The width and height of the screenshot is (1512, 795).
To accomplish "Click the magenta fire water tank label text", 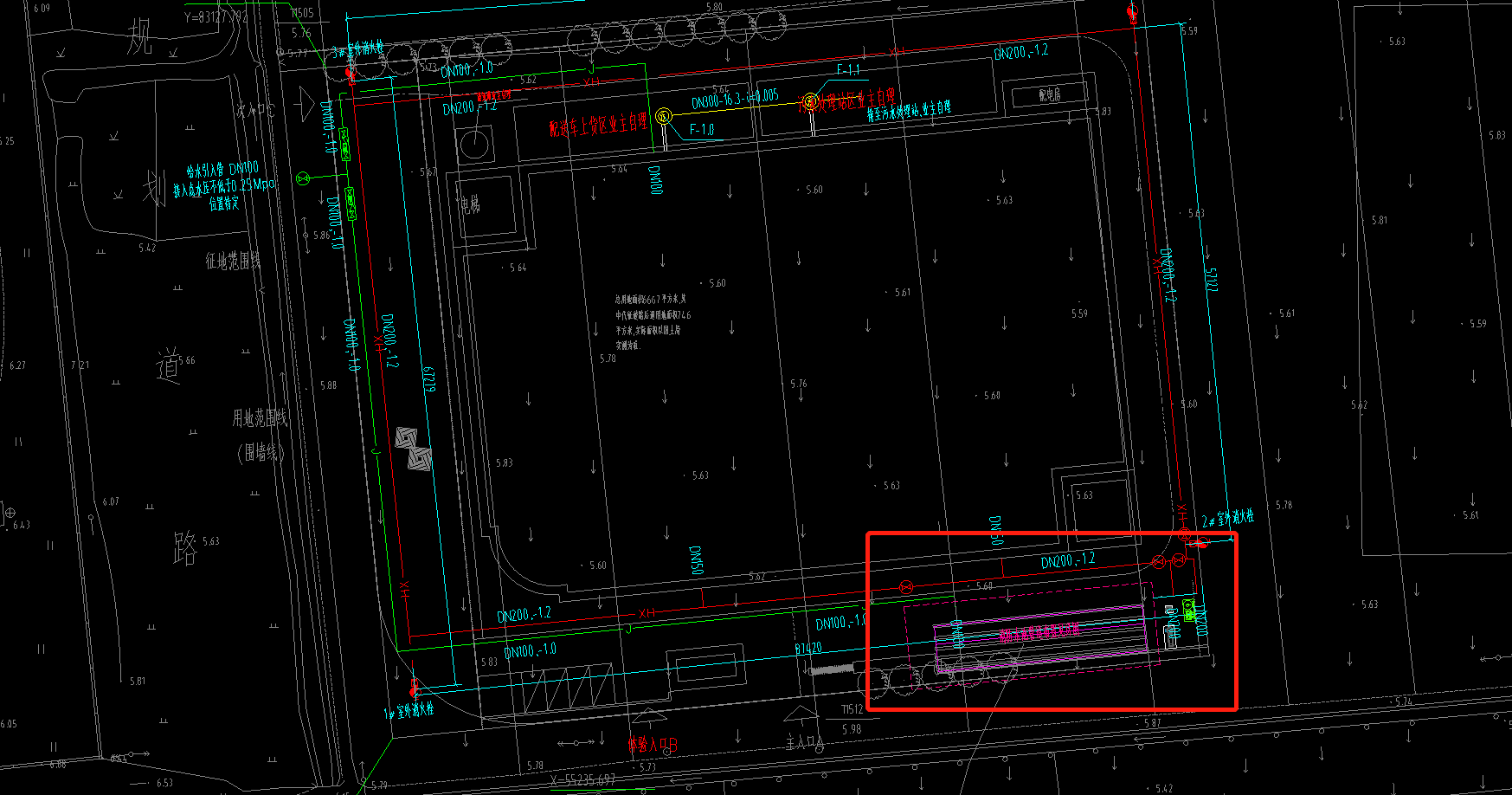I will pyautogui.click(x=1039, y=631).
